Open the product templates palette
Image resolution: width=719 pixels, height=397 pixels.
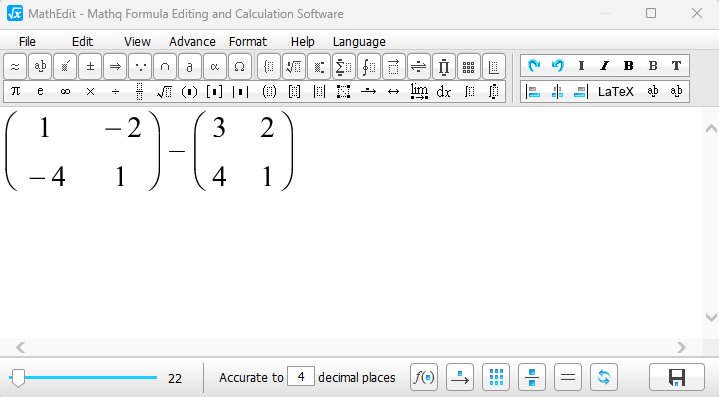tap(443, 67)
